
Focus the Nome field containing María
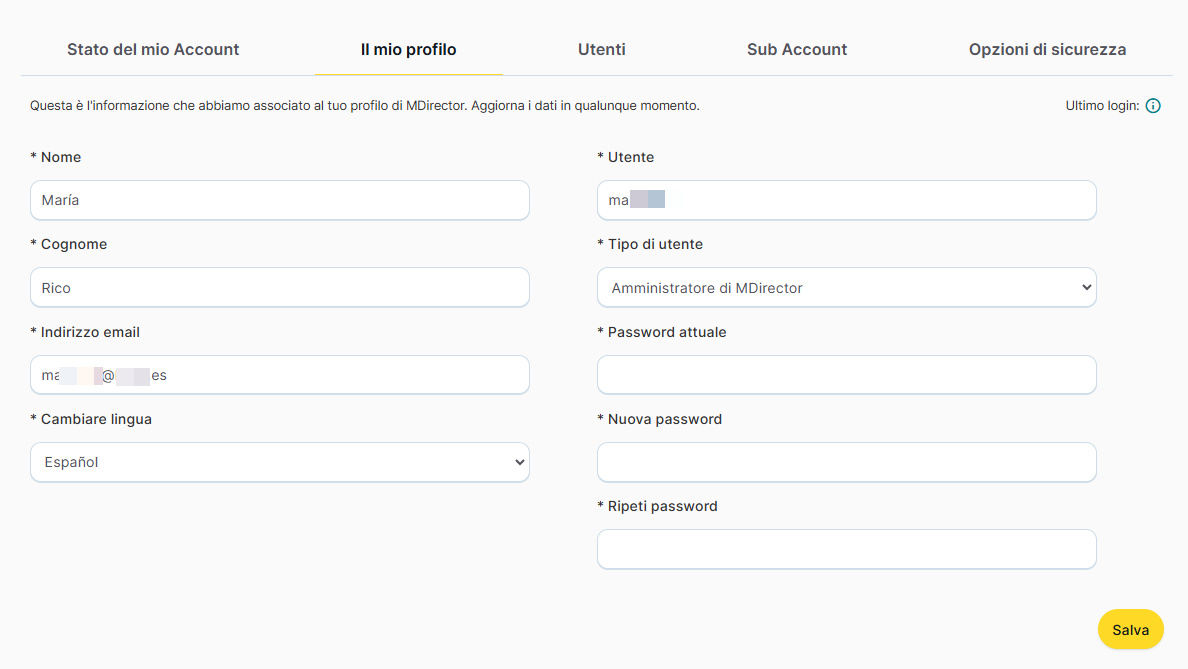pyautogui.click(x=279, y=200)
